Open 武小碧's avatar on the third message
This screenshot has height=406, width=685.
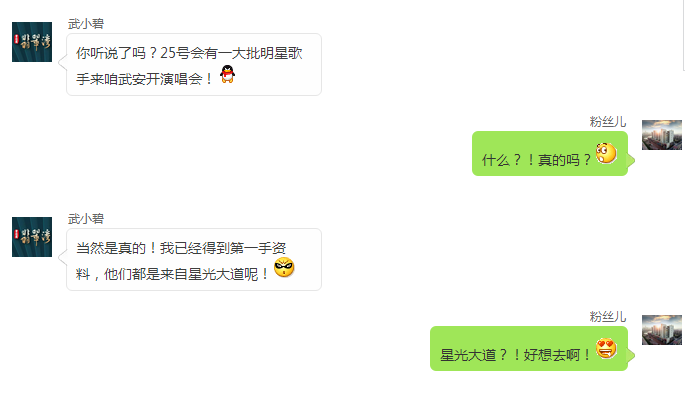pos(32,237)
